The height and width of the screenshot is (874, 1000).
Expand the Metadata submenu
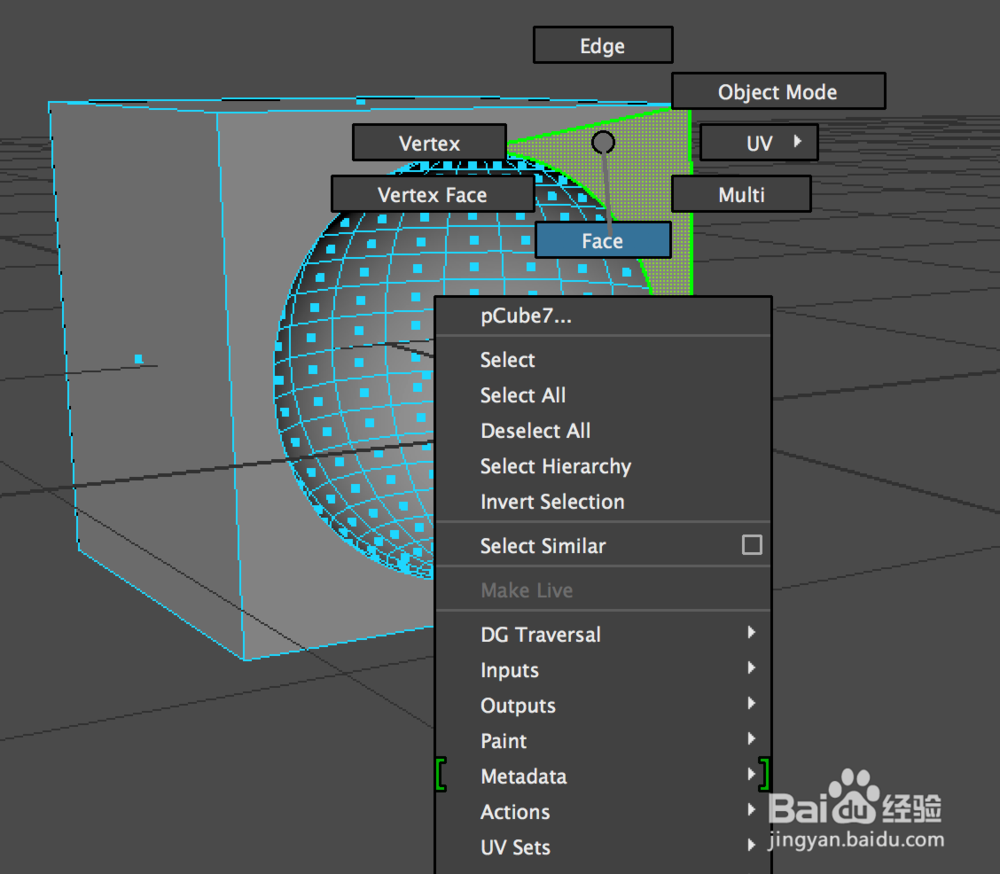(603, 776)
